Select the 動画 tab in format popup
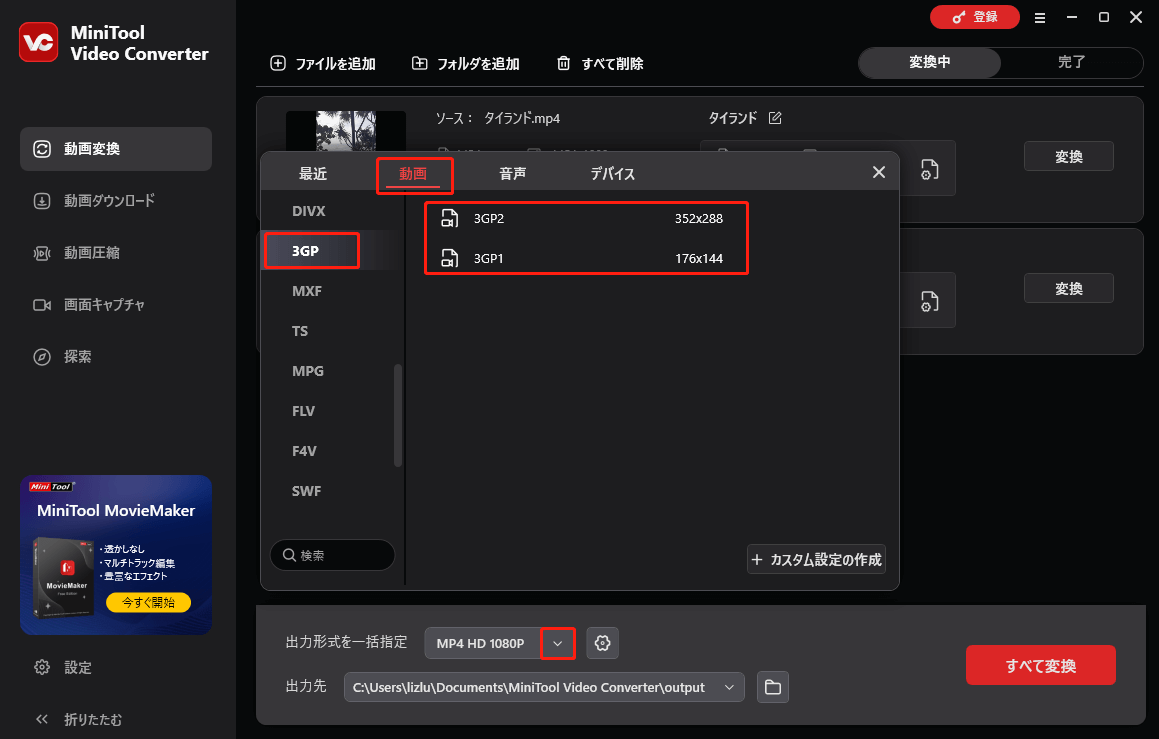This screenshot has width=1159, height=739. point(413,174)
